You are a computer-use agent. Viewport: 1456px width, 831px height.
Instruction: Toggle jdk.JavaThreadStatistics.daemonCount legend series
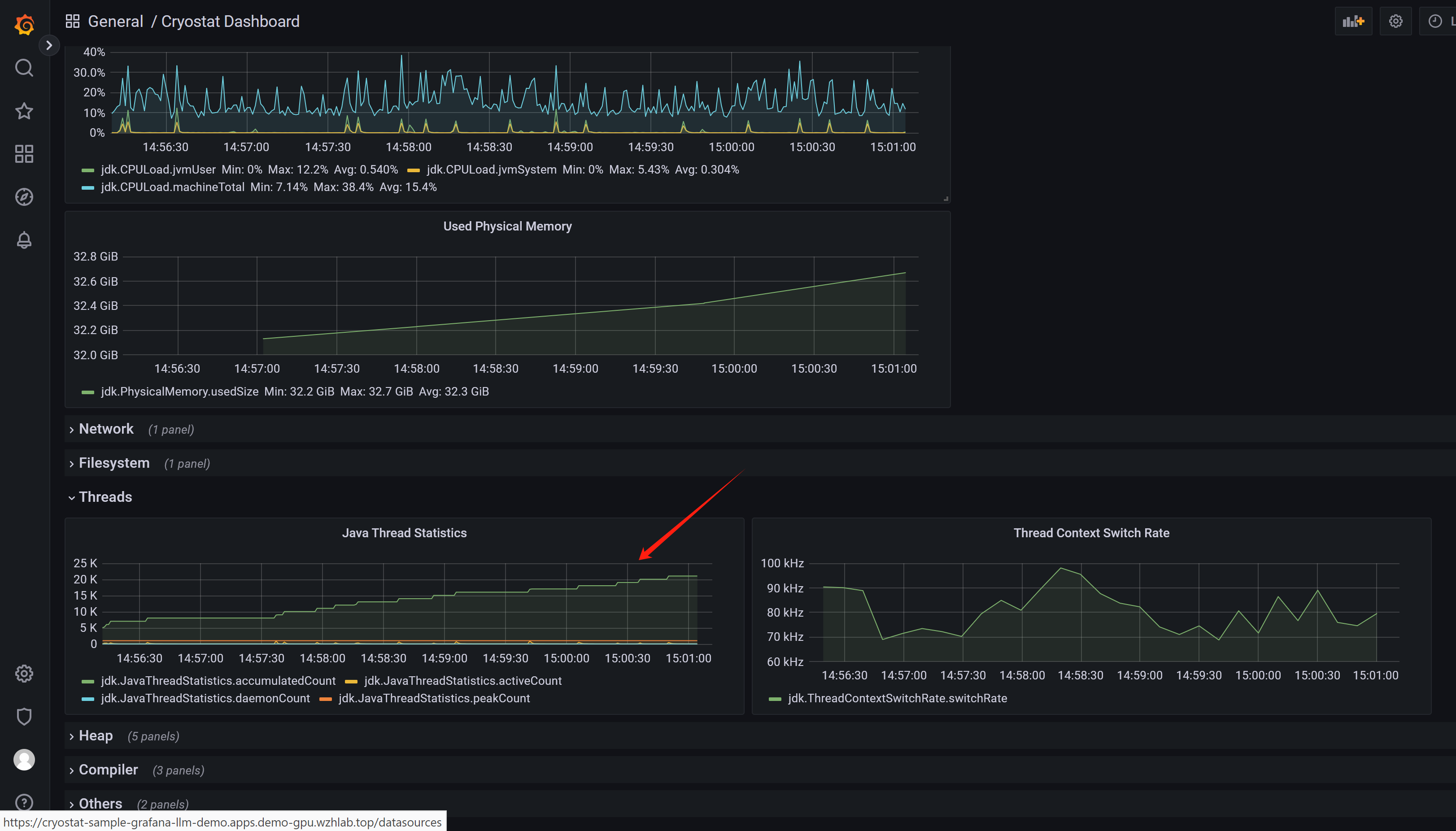[x=205, y=698]
